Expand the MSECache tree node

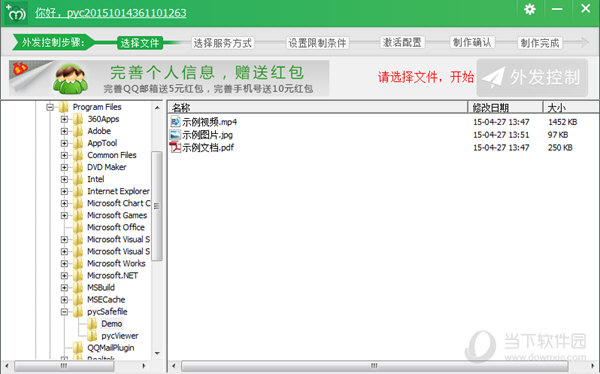coord(64,300)
